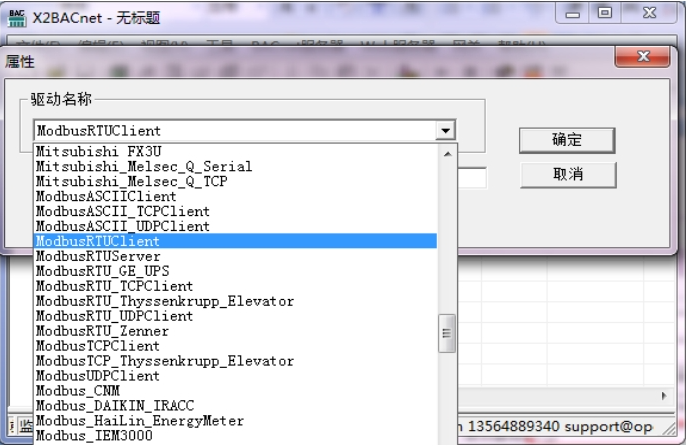The height and width of the screenshot is (448, 687).
Task: Choose Mitsubishi_Melsec_Q_Serial driver
Action: pyautogui.click(x=236, y=166)
